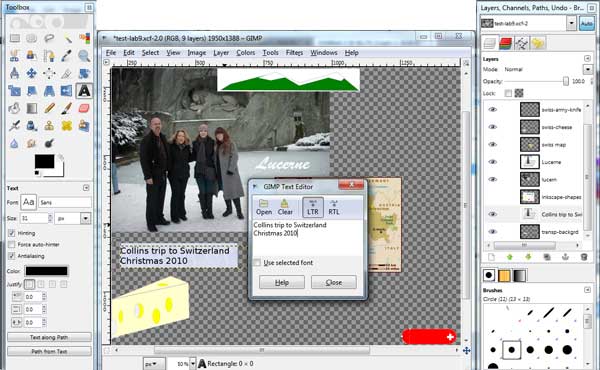Check Use selected font option
Image resolution: width=600 pixels, height=370 pixels.
[257, 263]
